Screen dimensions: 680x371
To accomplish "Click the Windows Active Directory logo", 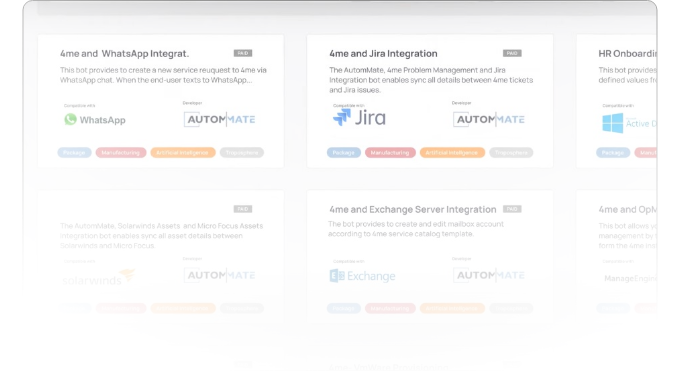I will [x=630, y=123].
